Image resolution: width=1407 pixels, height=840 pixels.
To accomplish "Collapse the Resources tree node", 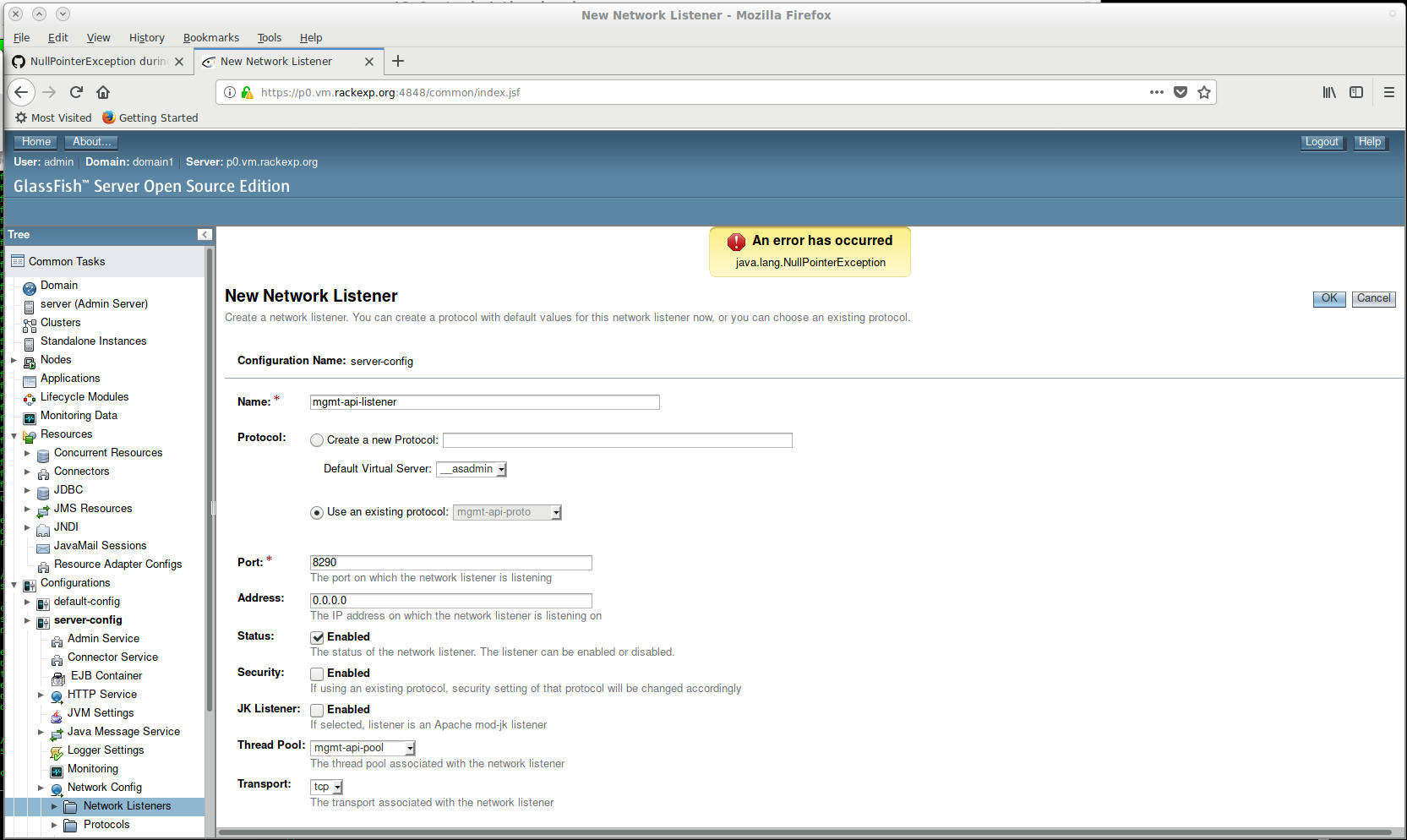I will (x=14, y=435).
